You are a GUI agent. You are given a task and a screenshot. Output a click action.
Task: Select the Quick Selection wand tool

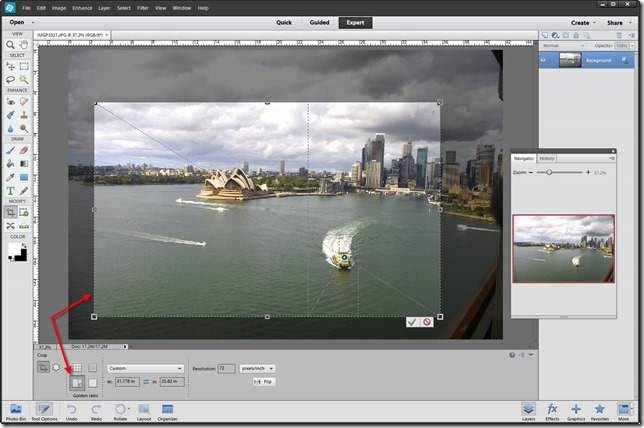(24, 79)
